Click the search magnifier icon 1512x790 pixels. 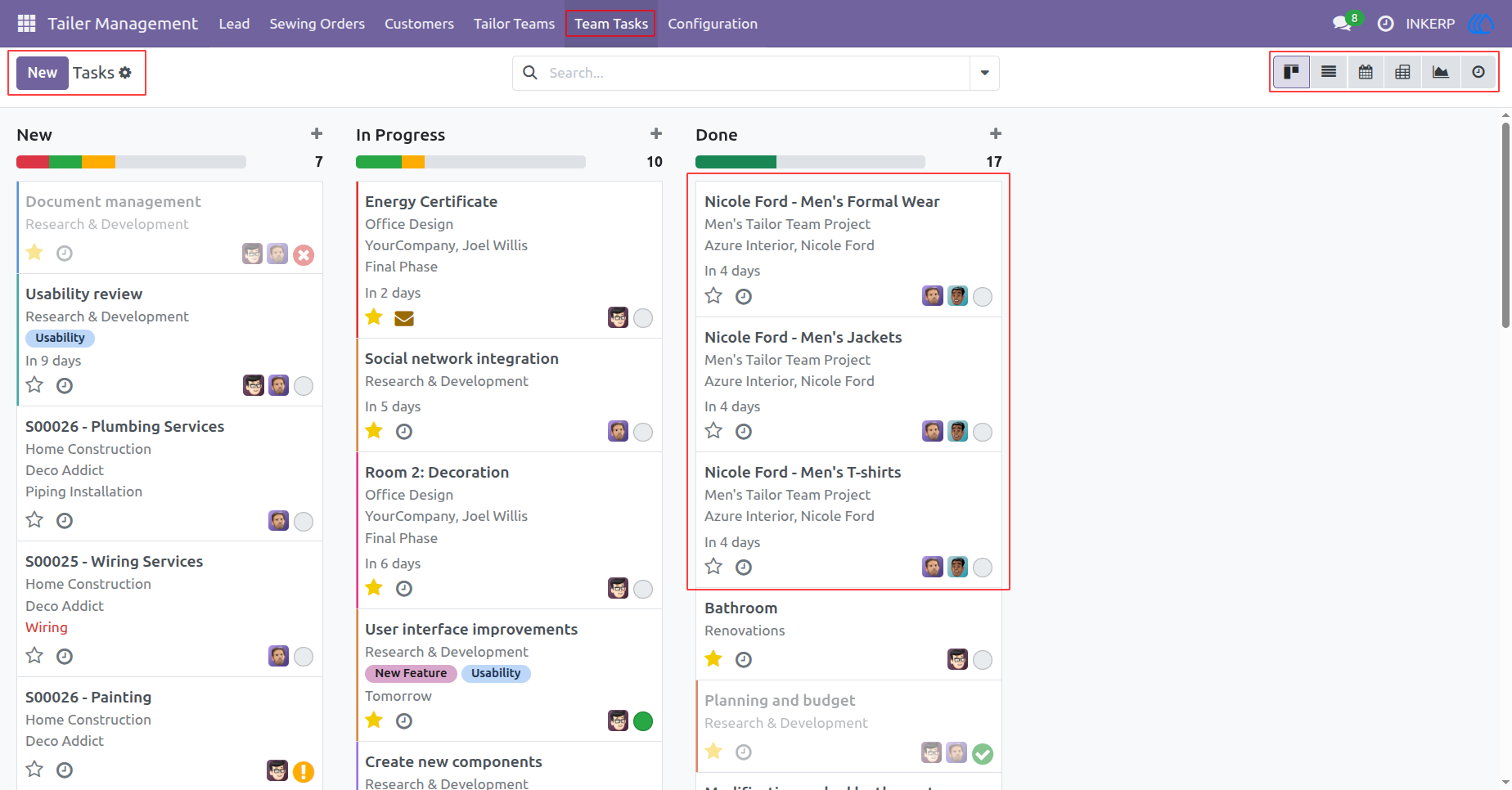click(x=530, y=73)
